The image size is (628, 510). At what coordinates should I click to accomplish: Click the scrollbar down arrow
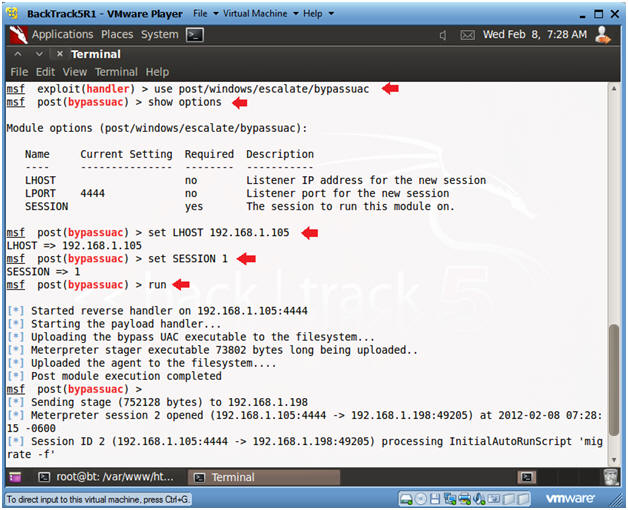click(x=614, y=460)
